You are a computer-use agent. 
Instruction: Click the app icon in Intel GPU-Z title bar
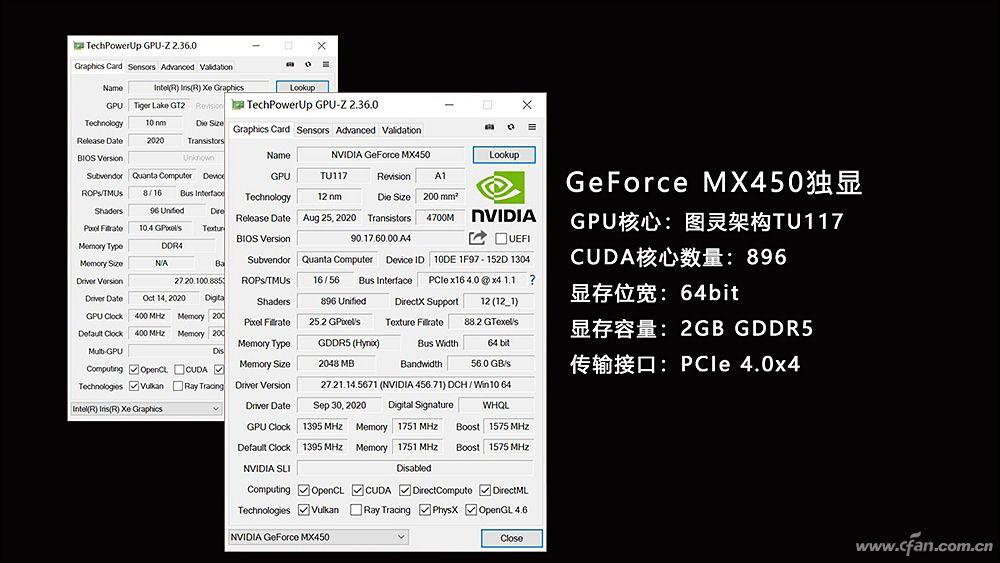pos(78,46)
